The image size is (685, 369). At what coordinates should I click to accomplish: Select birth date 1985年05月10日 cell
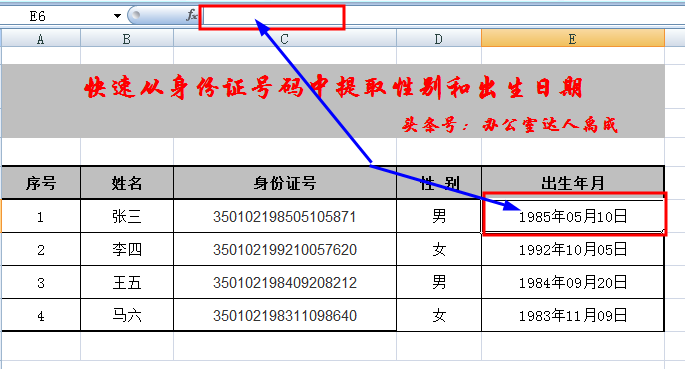coord(573,216)
